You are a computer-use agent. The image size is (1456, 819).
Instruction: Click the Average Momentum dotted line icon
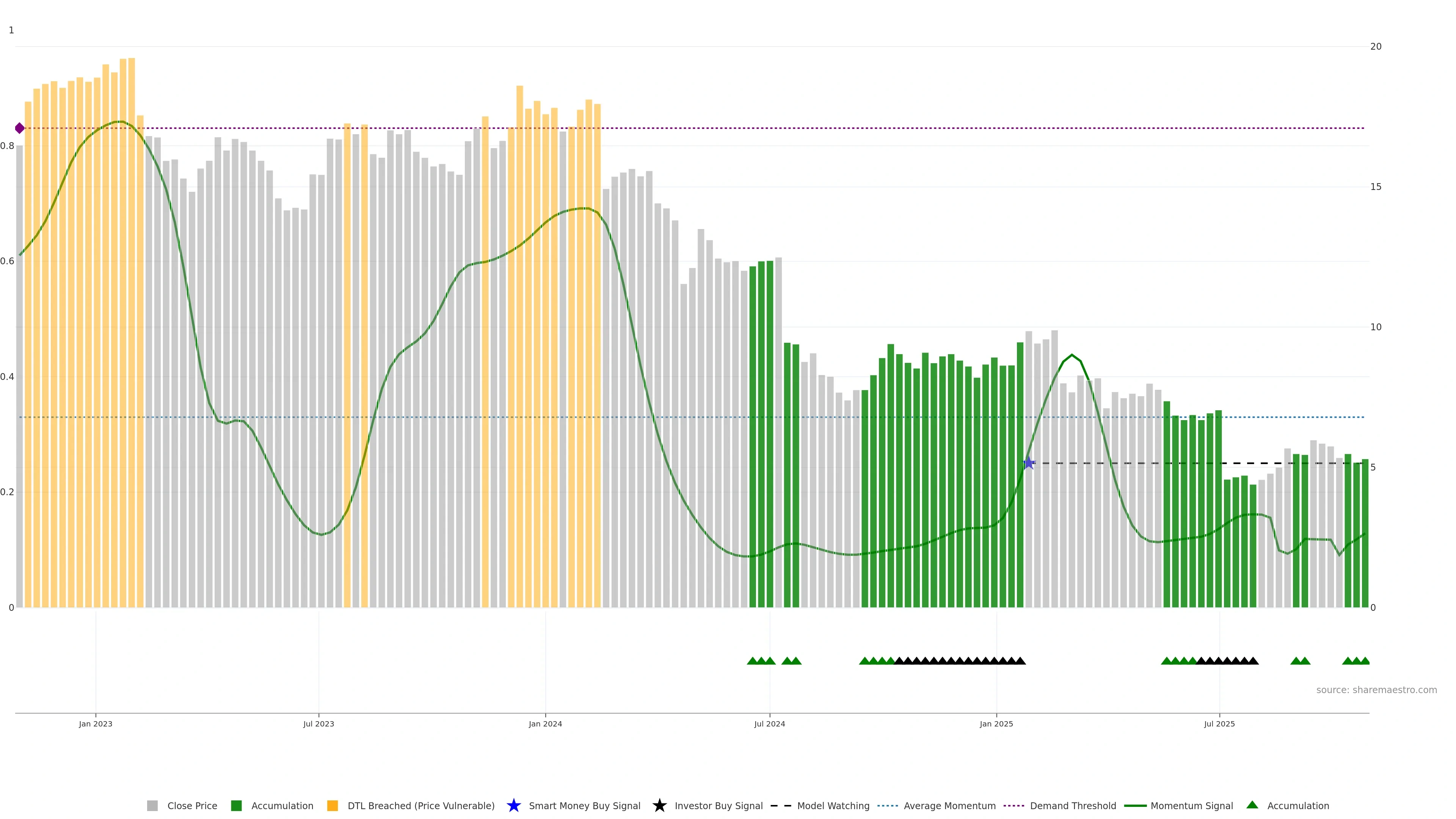point(887,805)
